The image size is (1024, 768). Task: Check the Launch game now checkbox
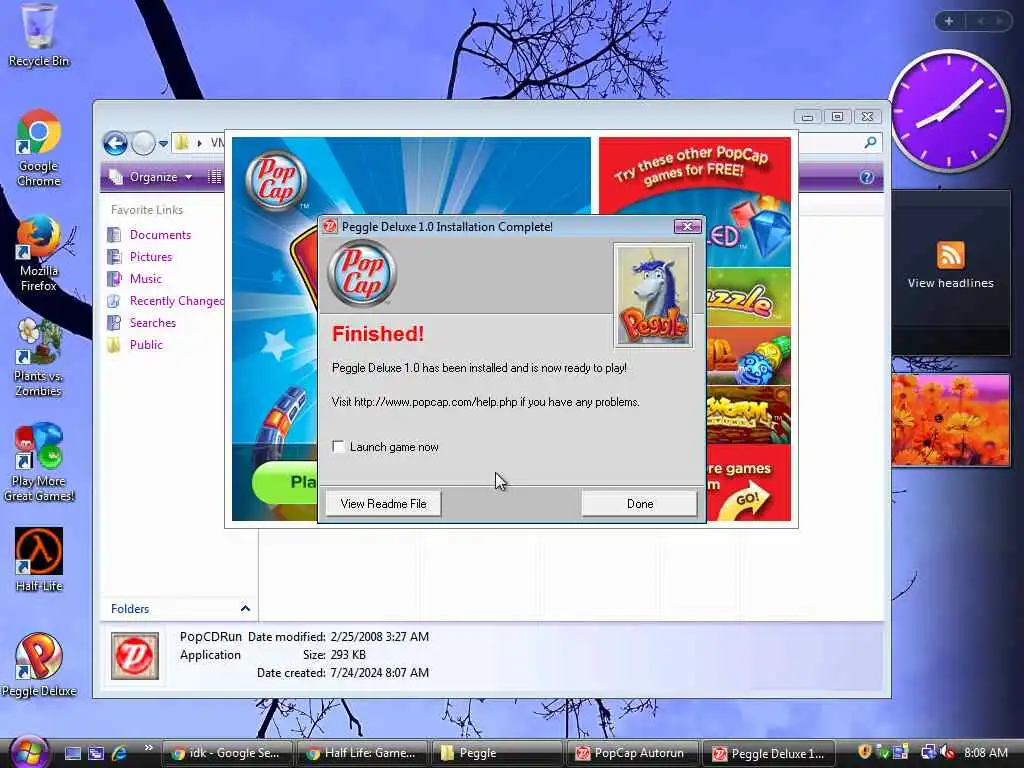[x=338, y=447]
